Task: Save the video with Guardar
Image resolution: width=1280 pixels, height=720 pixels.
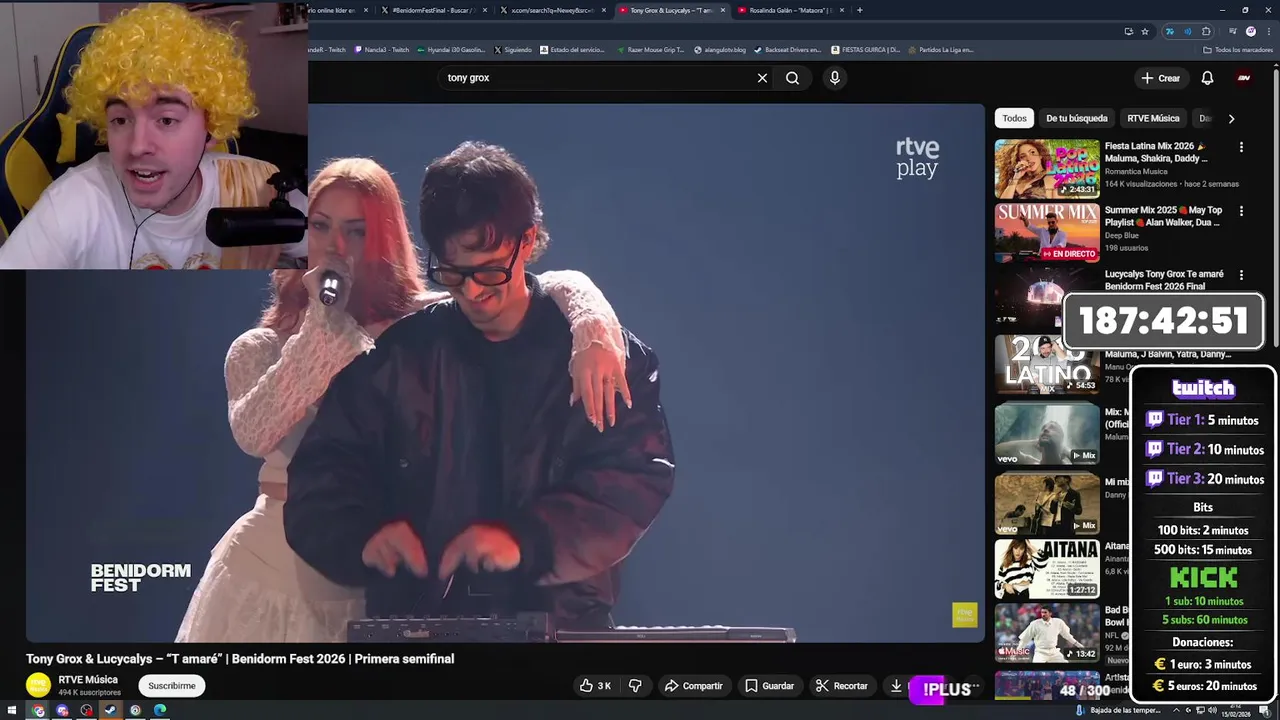Action: [x=769, y=686]
